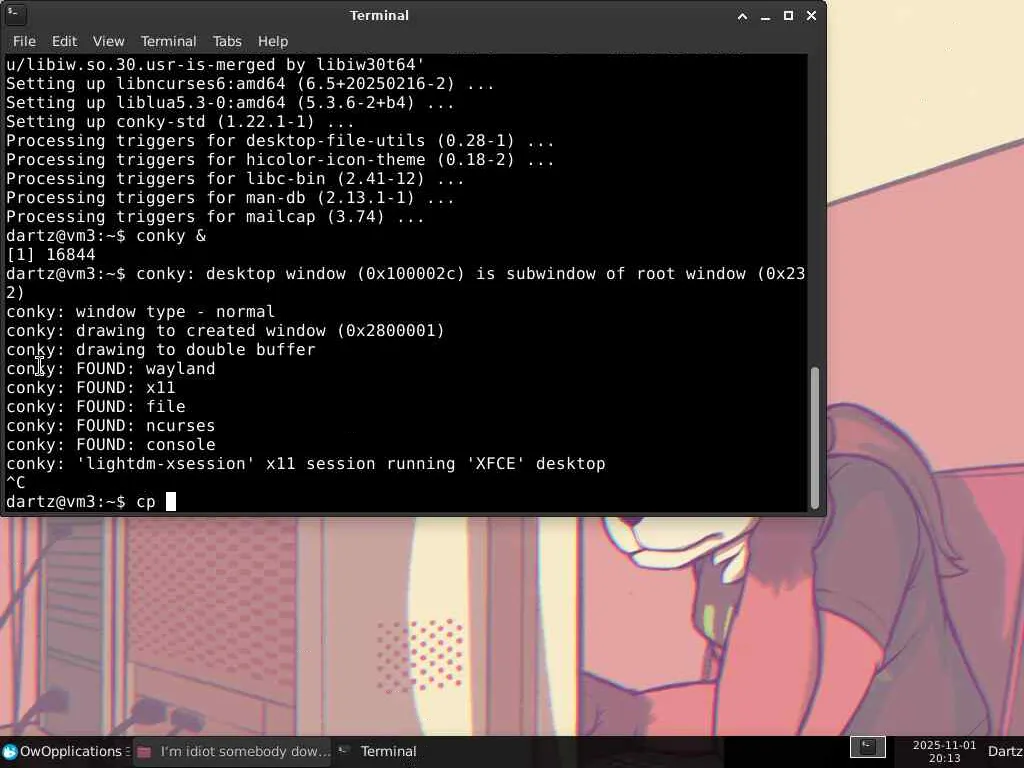
Task: Click 'conky: drawing to double buffer' line
Action: [x=161, y=349]
